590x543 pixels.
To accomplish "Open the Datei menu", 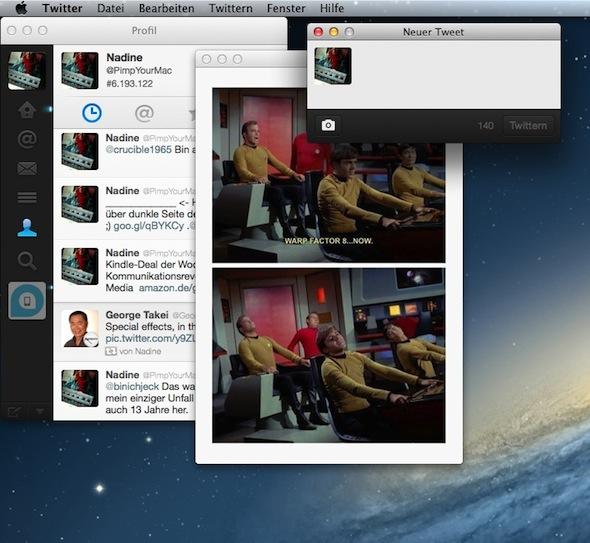I will (x=110, y=8).
